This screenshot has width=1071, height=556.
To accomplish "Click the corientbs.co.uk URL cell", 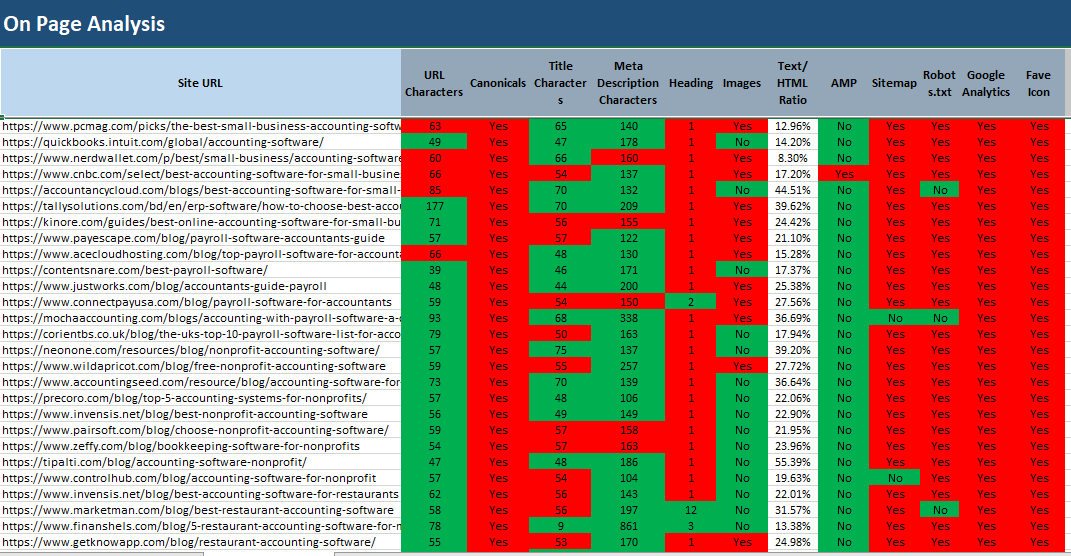I will (x=201, y=334).
